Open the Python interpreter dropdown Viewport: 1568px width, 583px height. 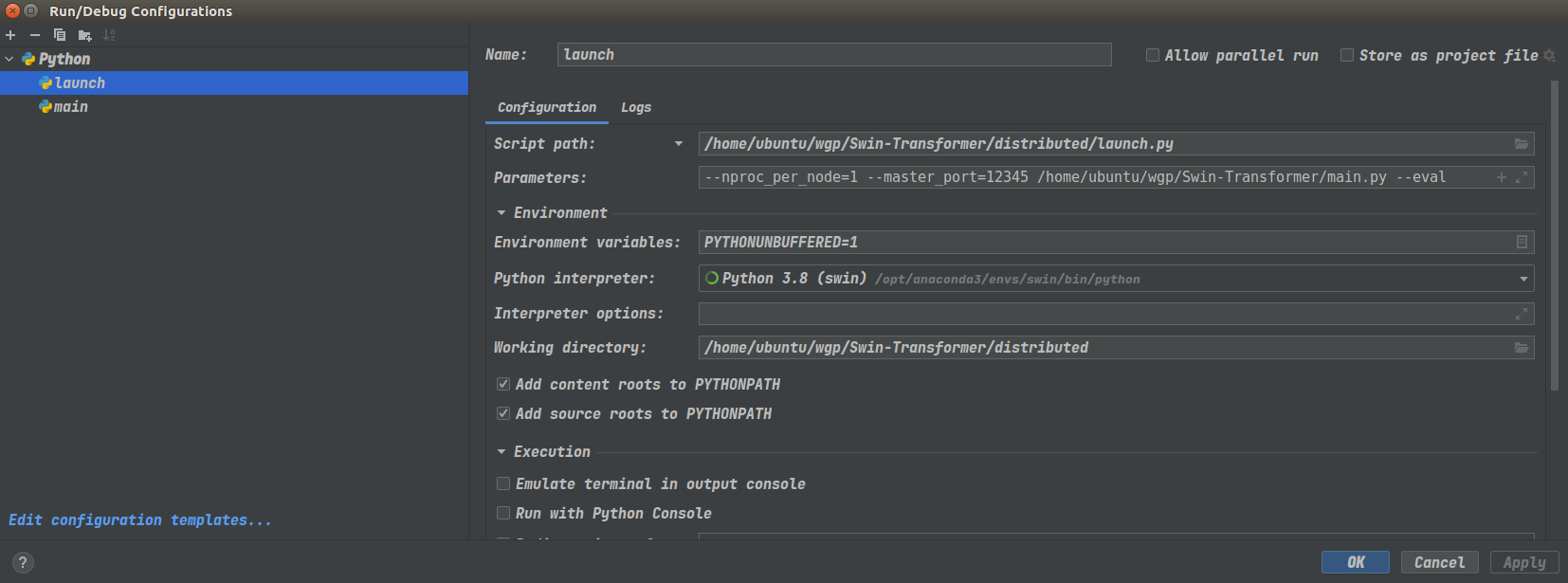point(1523,279)
